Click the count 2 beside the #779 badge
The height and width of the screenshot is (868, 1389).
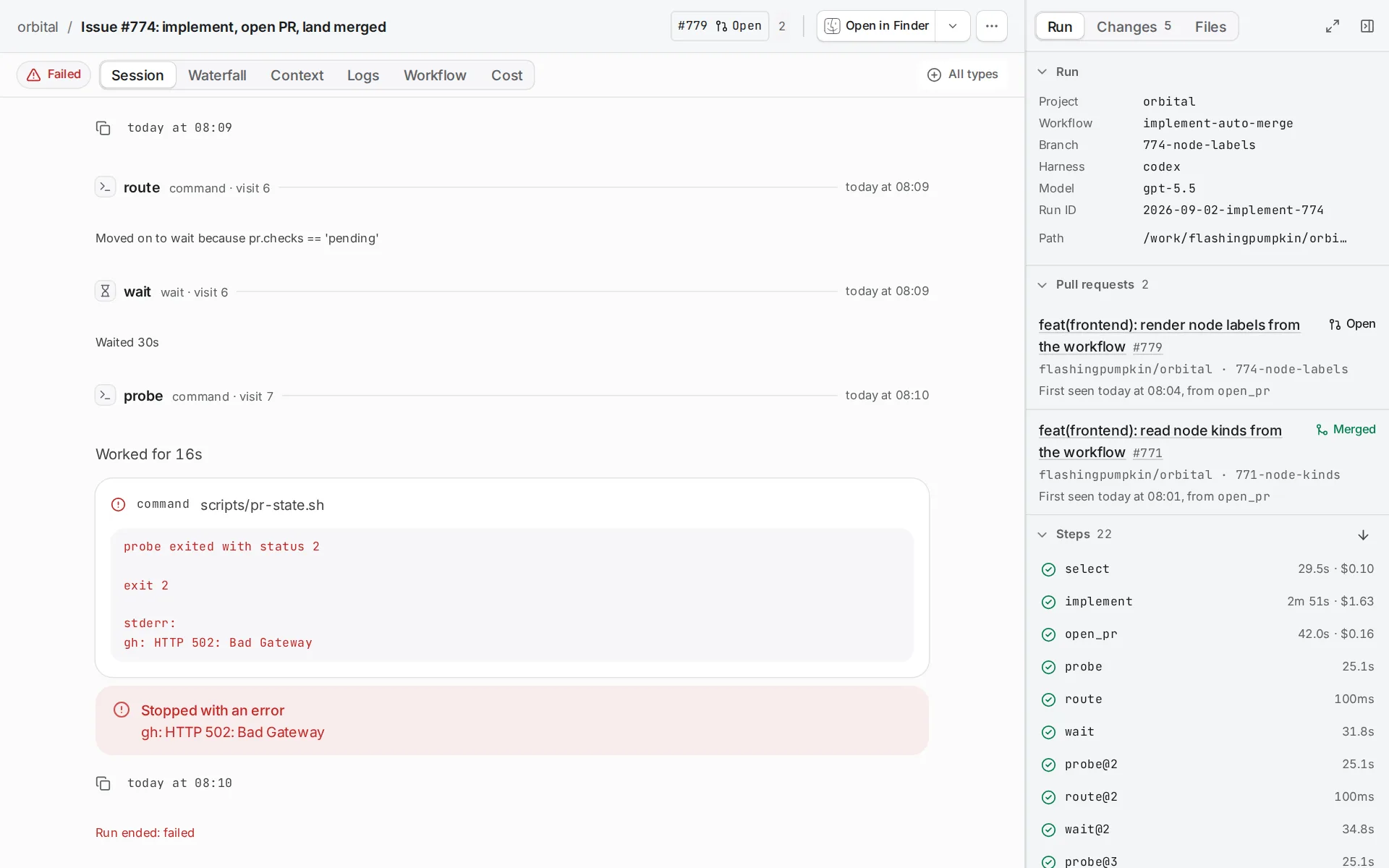[x=782, y=26]
